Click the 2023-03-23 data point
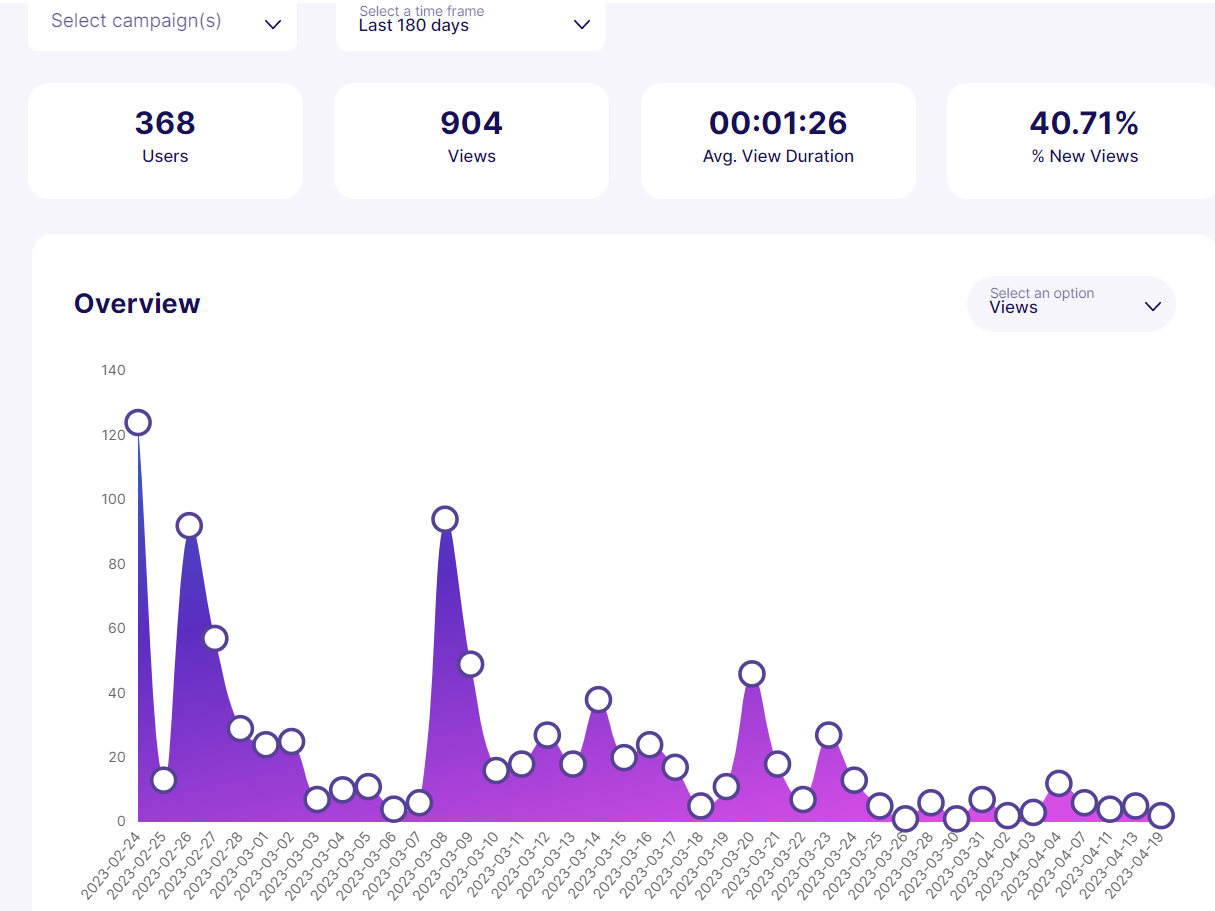 tap(828, 735)
